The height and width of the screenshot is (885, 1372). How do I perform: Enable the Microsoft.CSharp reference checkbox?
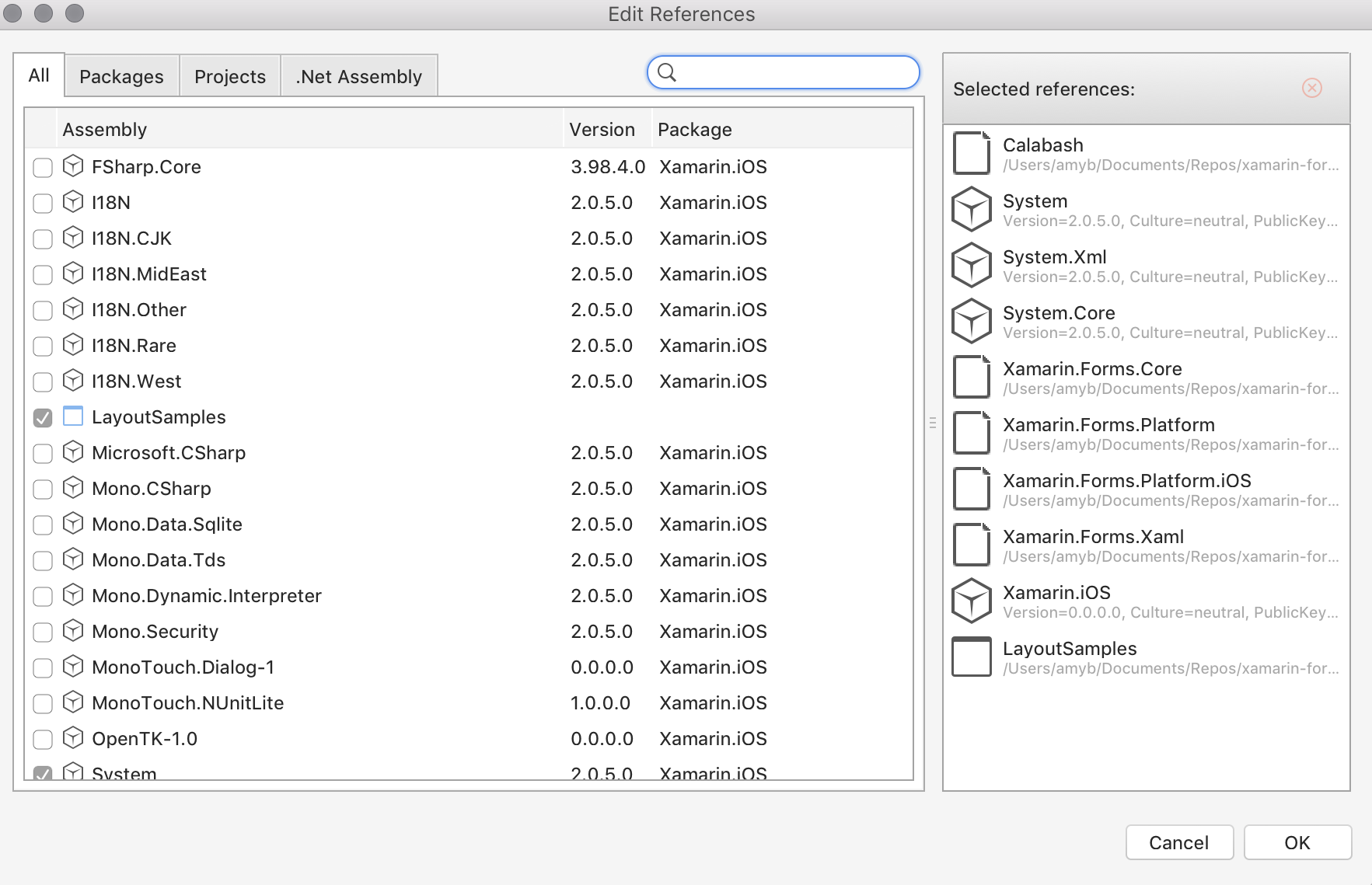[42, 453]
